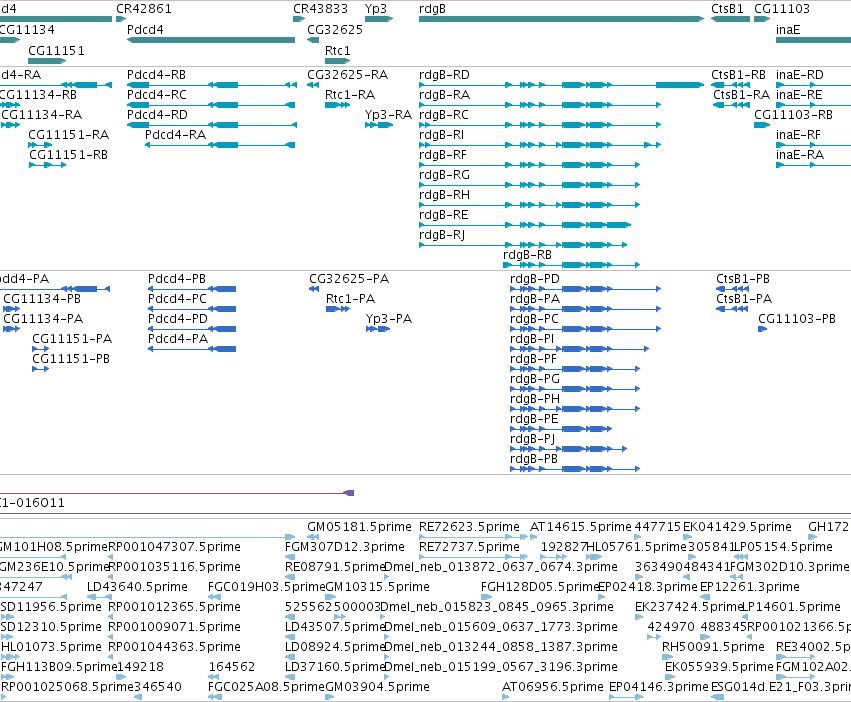Click protein label Yp3-PA

click(x=389, y=319)
